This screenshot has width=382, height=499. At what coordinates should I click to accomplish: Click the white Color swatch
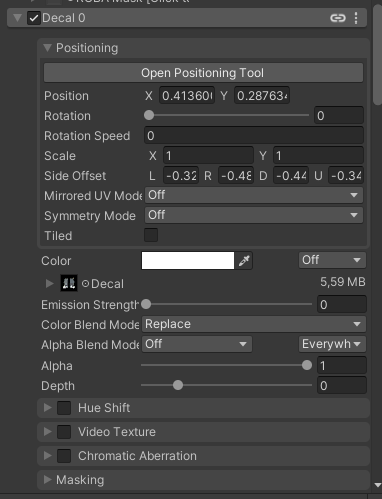tap(188, 261)
